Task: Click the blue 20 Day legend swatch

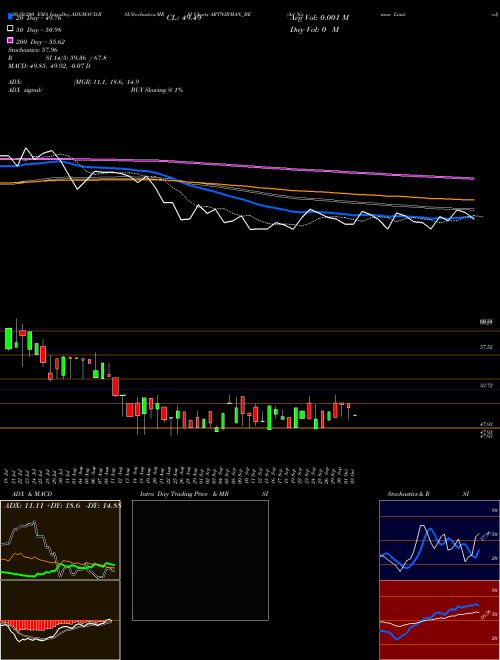Action: pyautogui.click(x=10, y=16)
